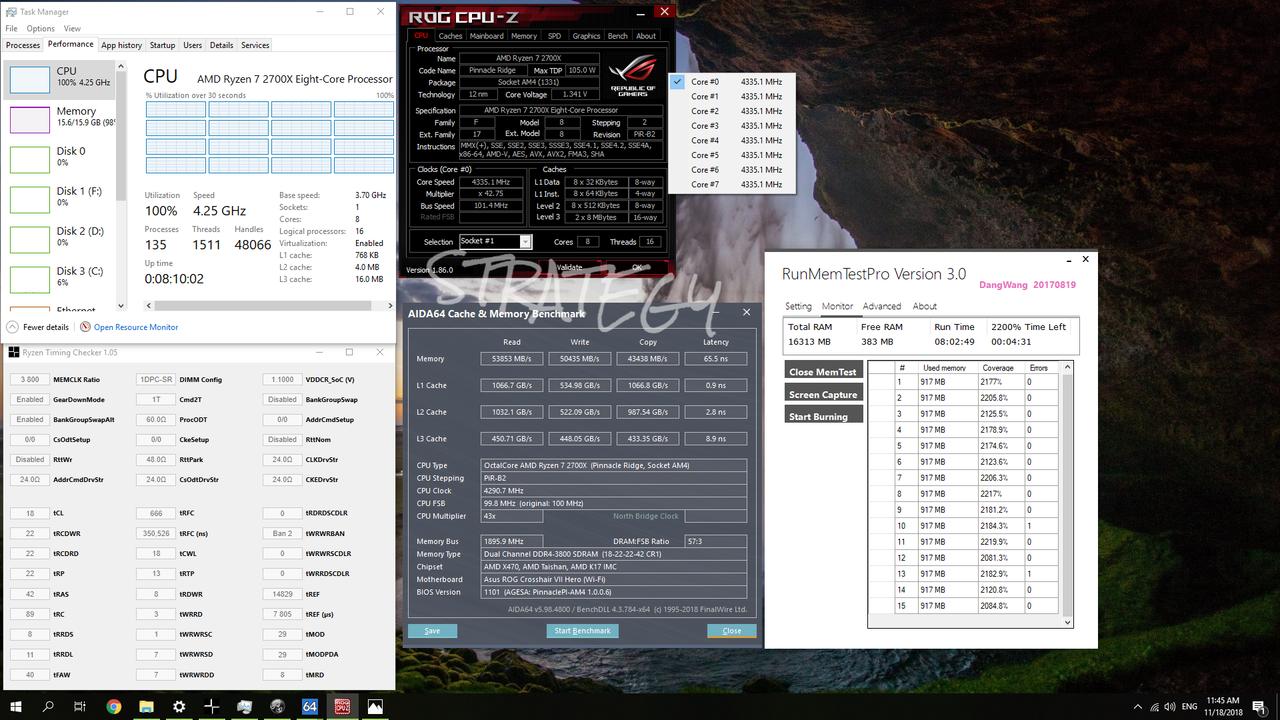This screenshot has width=1280, height=720.
Task: Click the Open Resource Monitor icon
Action: click(x=85, y=327)
